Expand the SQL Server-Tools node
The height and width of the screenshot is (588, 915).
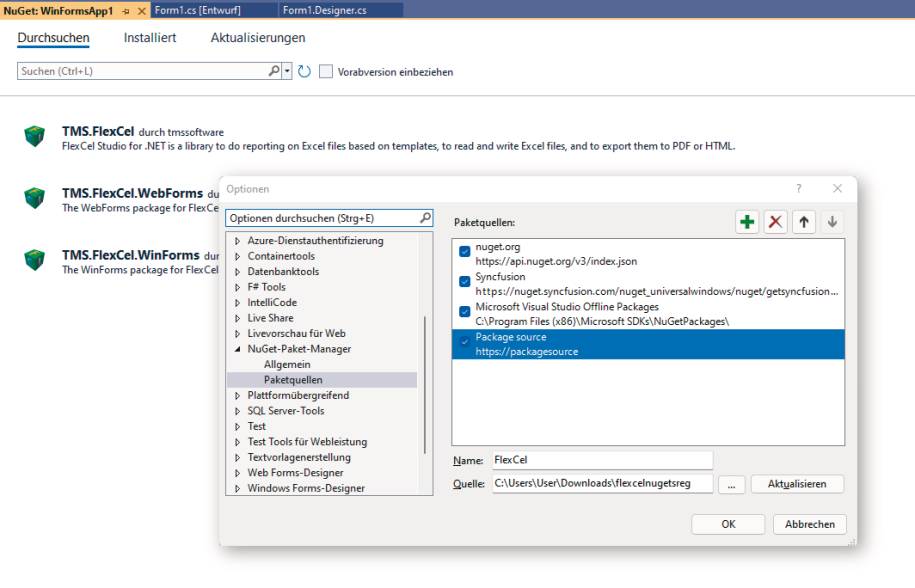(x=238, y=411)
